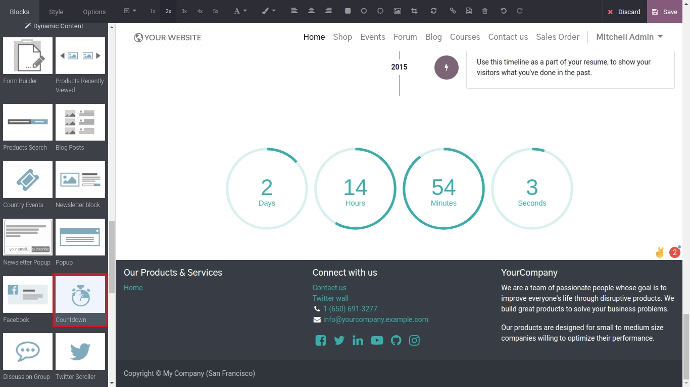Open the Sales Order menu item
This screenshot has width=690, height=387.
pyautogui.click(x=558, y=37)
